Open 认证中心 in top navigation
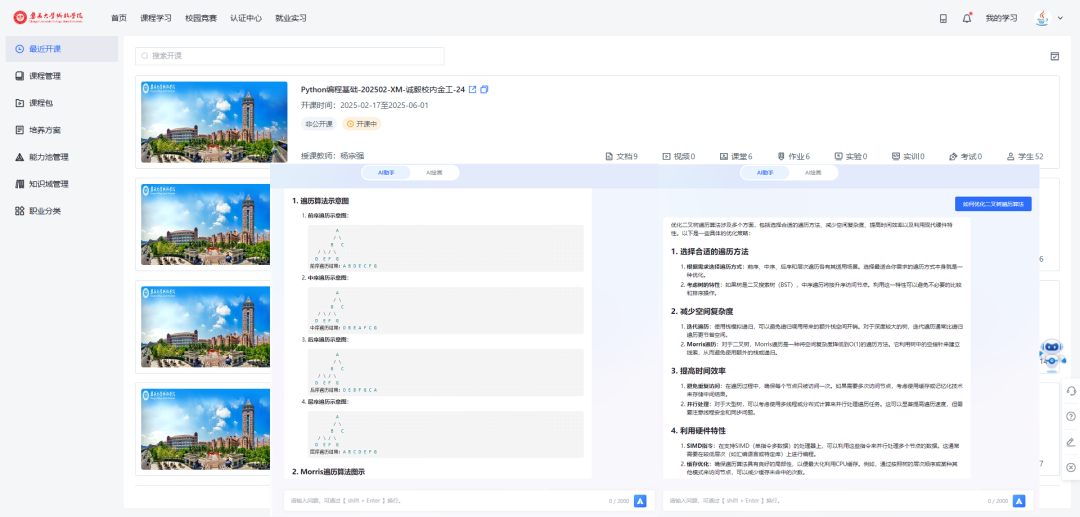The height and width of the screenshot is (517, 1080). pos(246,19)
